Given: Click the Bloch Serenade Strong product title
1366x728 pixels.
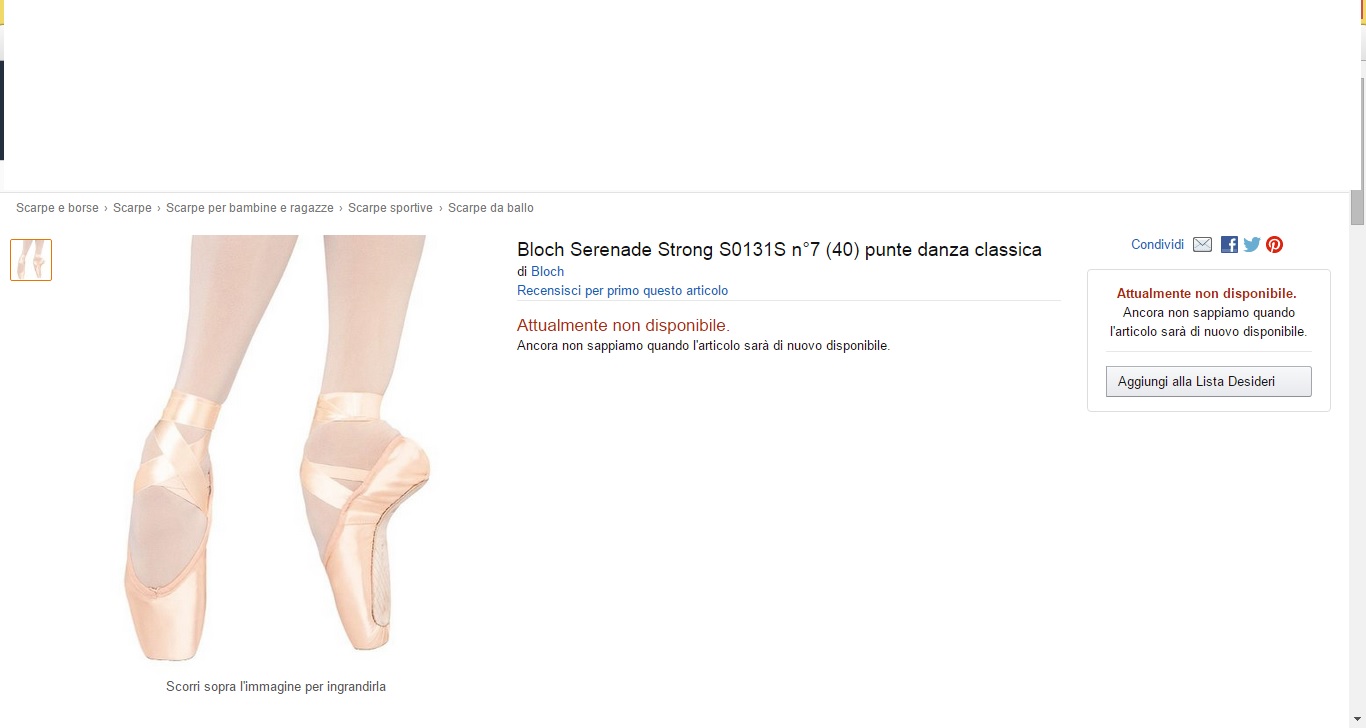Looking at the screenshot, I should (779, 249).
